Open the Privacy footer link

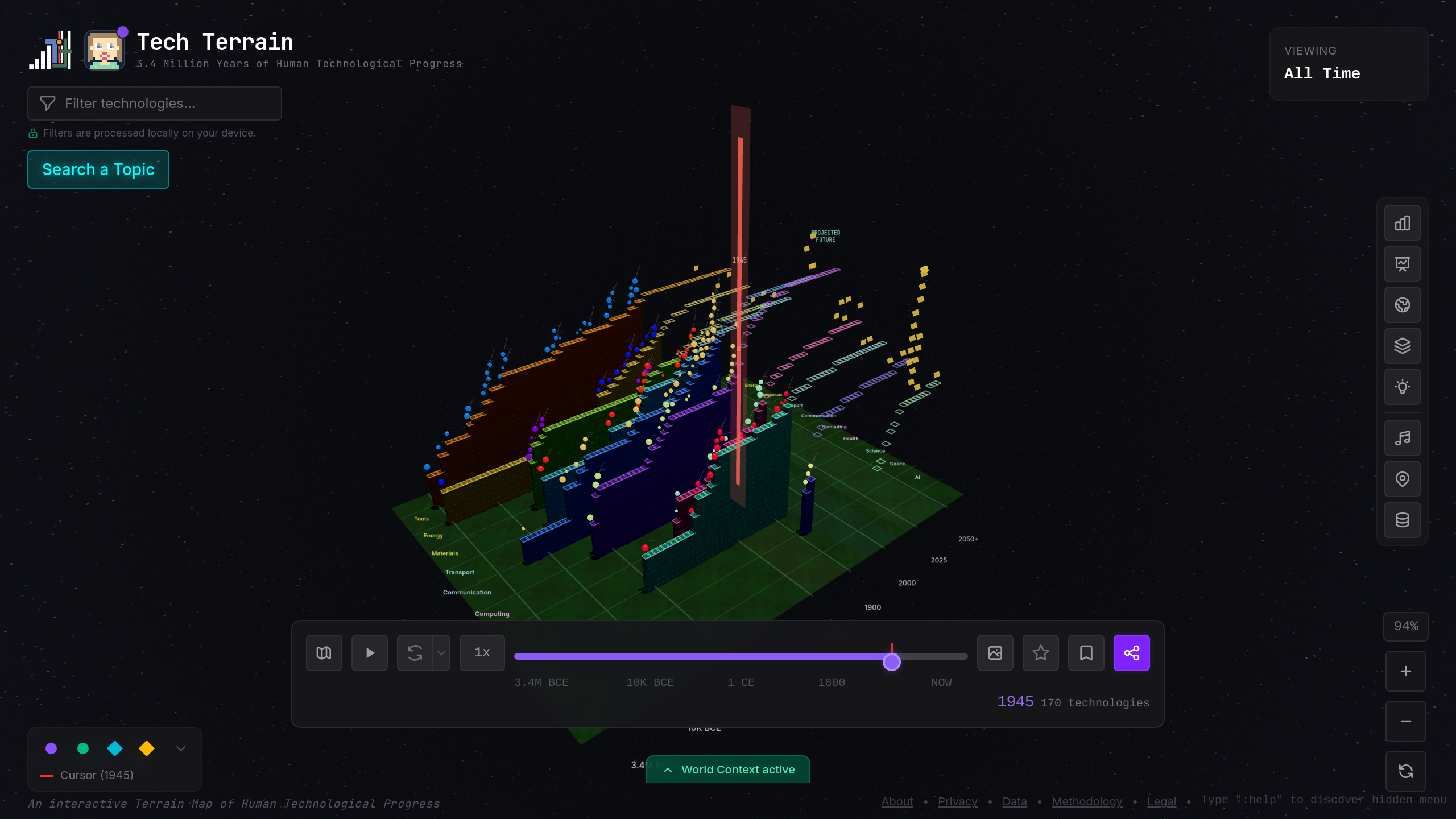pos(957,801)
